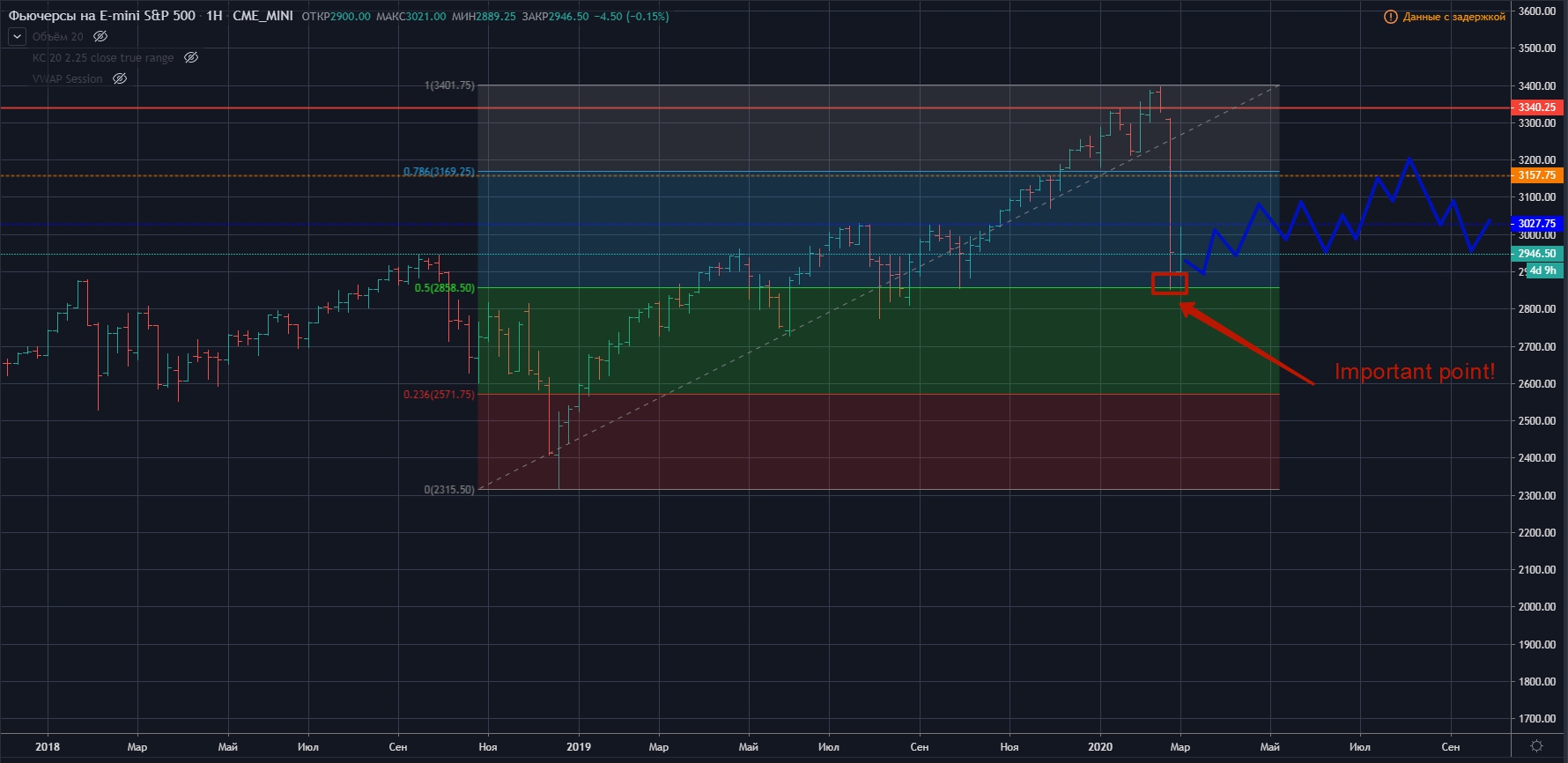Click the 2000.00 price scale label
Image resolution: width=1568 pixels, height=763 pixels.
(x=1537, y=607)
